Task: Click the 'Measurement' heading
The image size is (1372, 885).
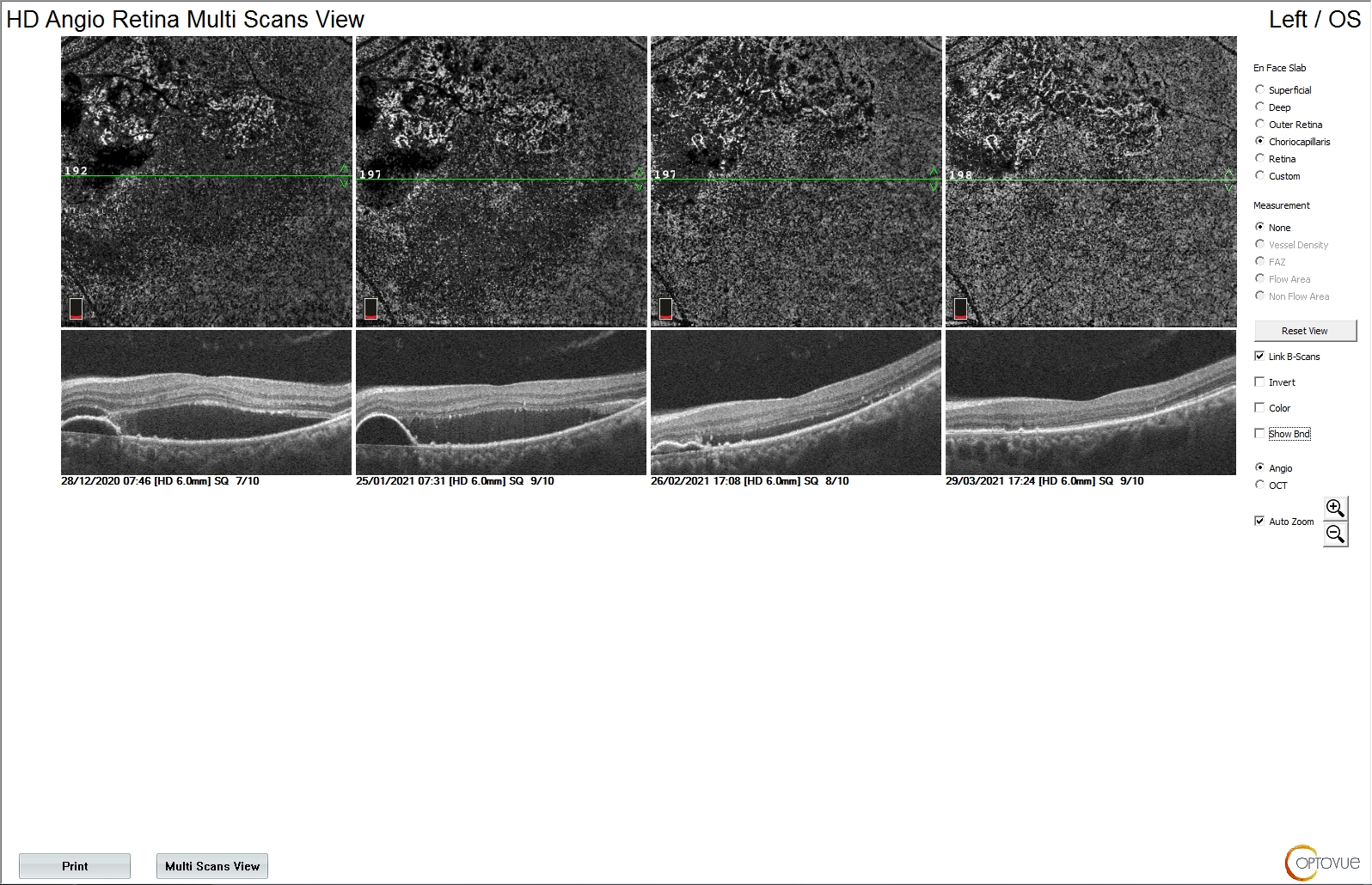Action: (1282, 205)
